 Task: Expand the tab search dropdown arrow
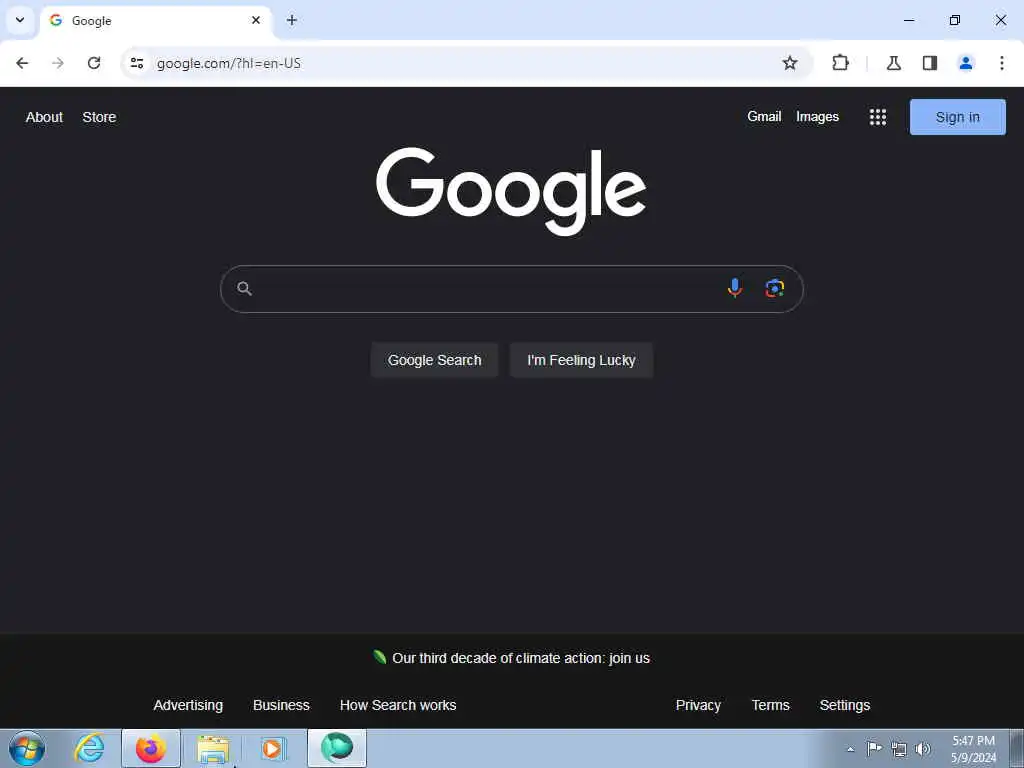click(20, 20)
